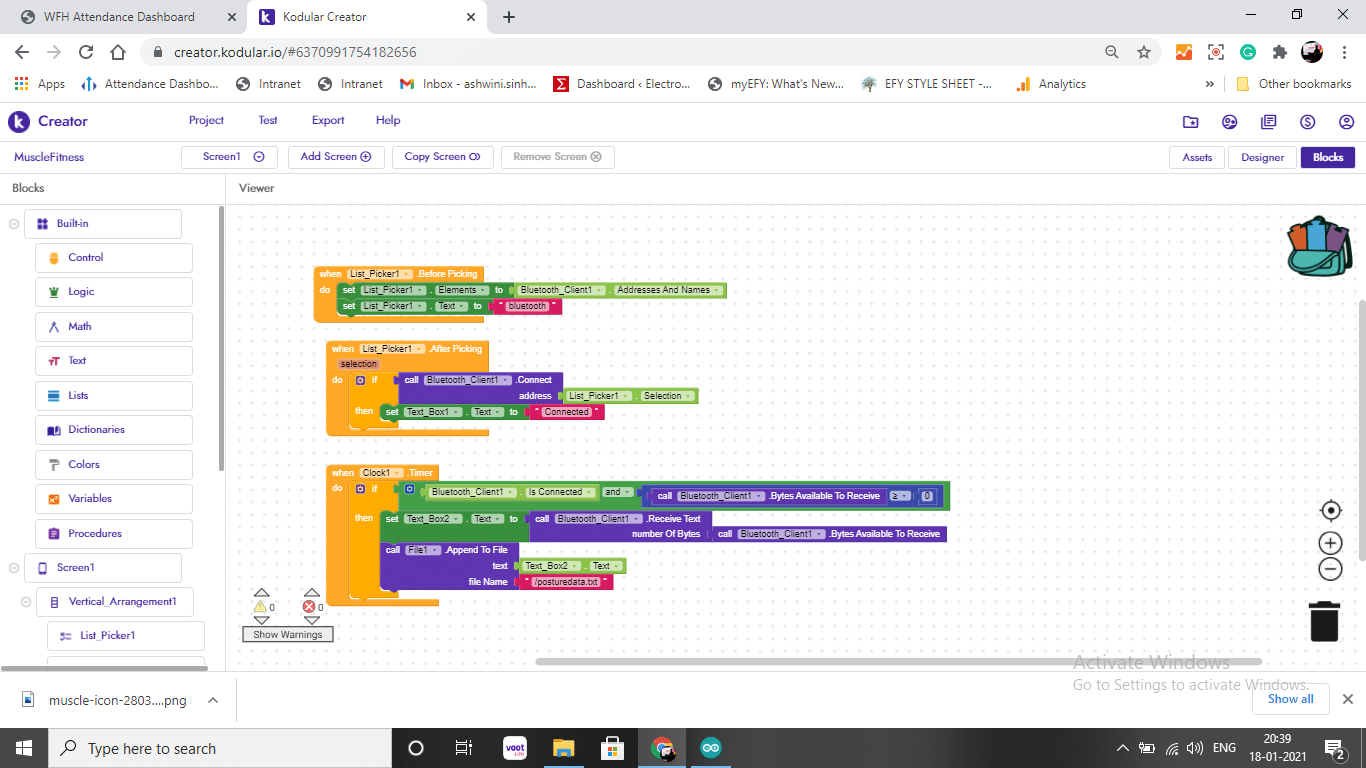Open the Variables blocks category

pos(114,499)
